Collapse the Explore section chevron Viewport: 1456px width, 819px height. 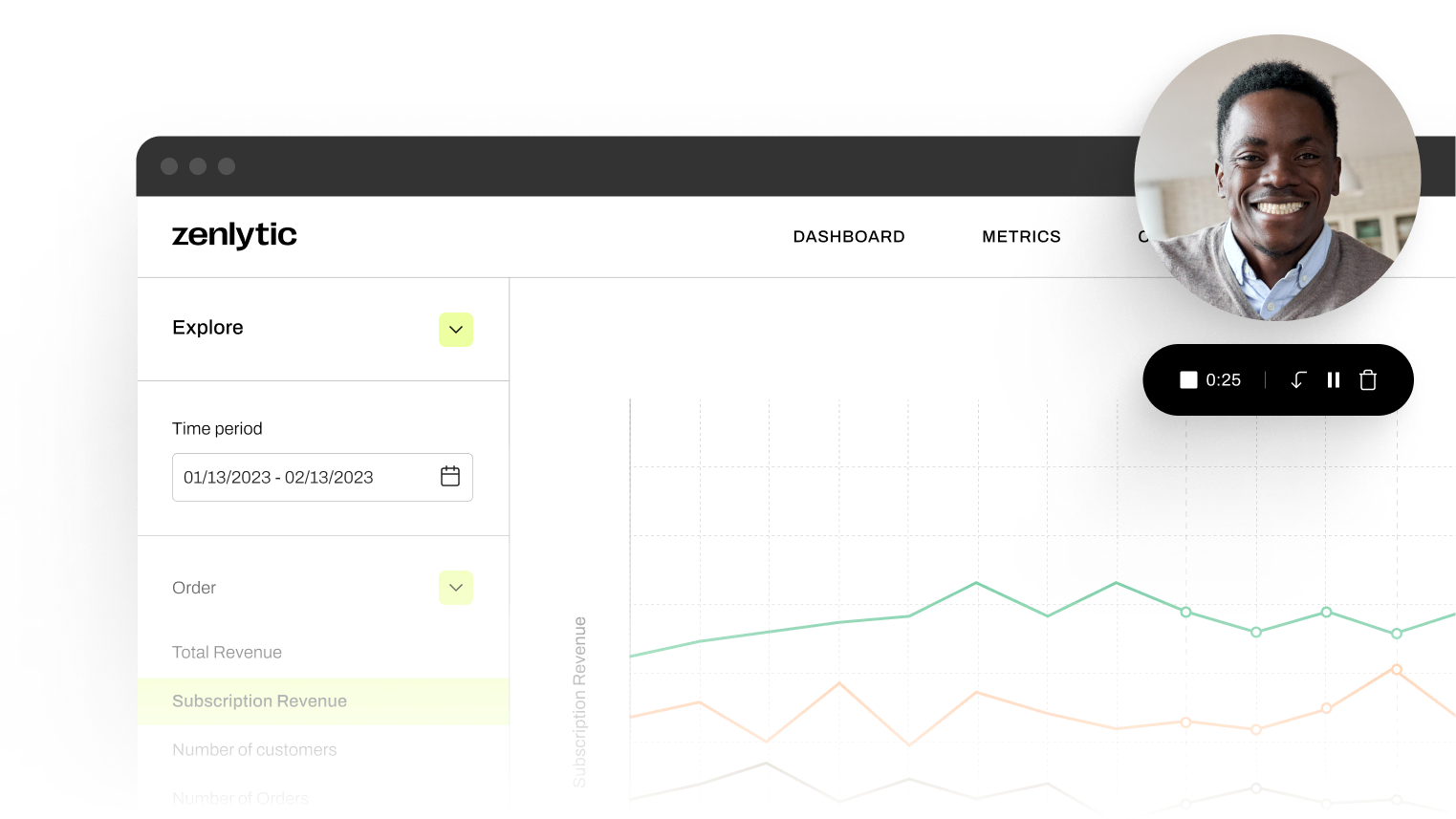(x=456, y=329)
